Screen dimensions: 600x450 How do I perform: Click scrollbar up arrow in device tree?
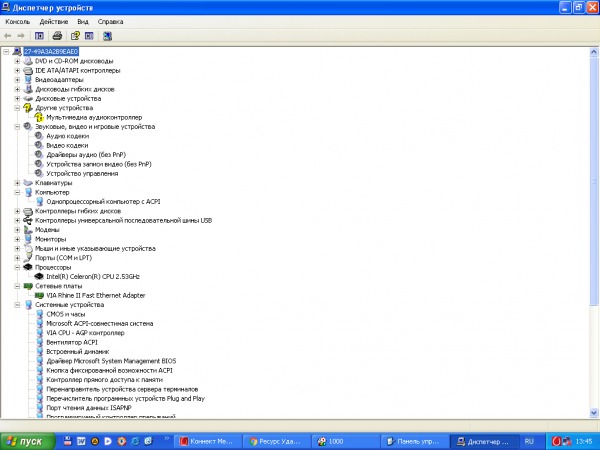pos(593,52)
